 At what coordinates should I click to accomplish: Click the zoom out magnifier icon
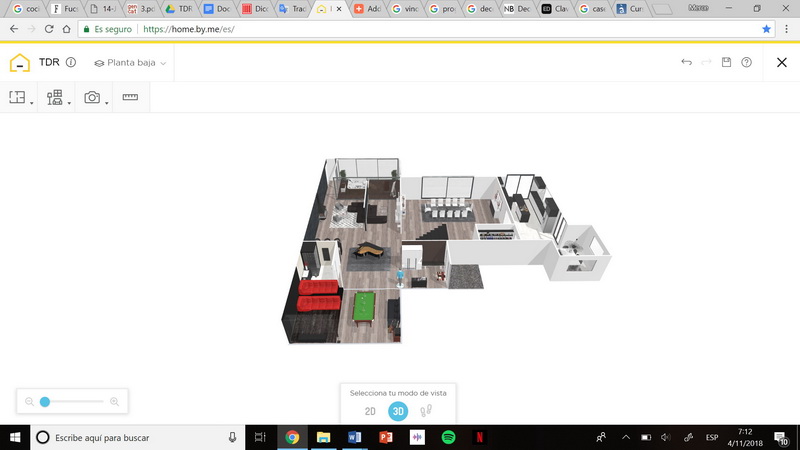pos(29,402)
